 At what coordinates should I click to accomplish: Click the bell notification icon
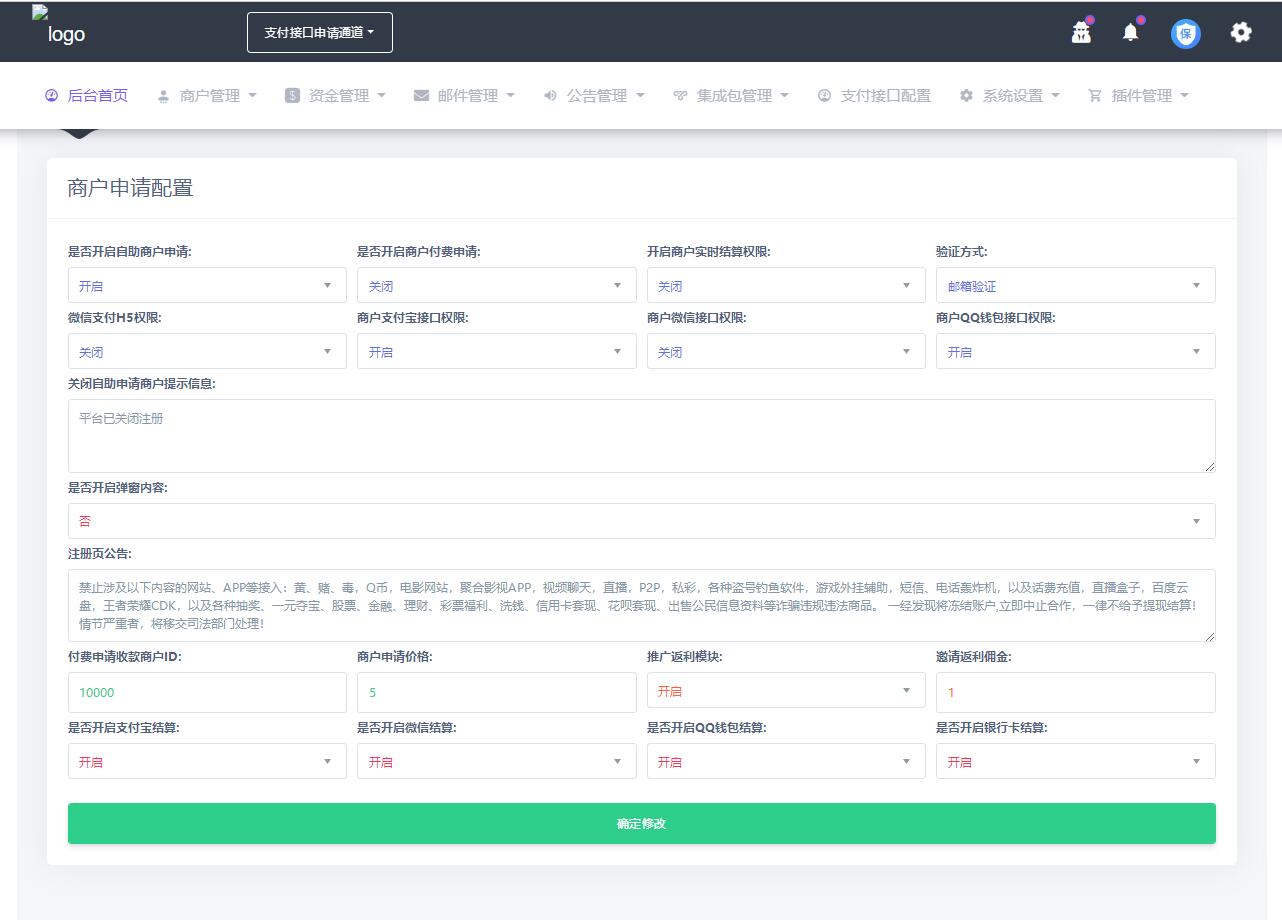[x=1130, y=33]
